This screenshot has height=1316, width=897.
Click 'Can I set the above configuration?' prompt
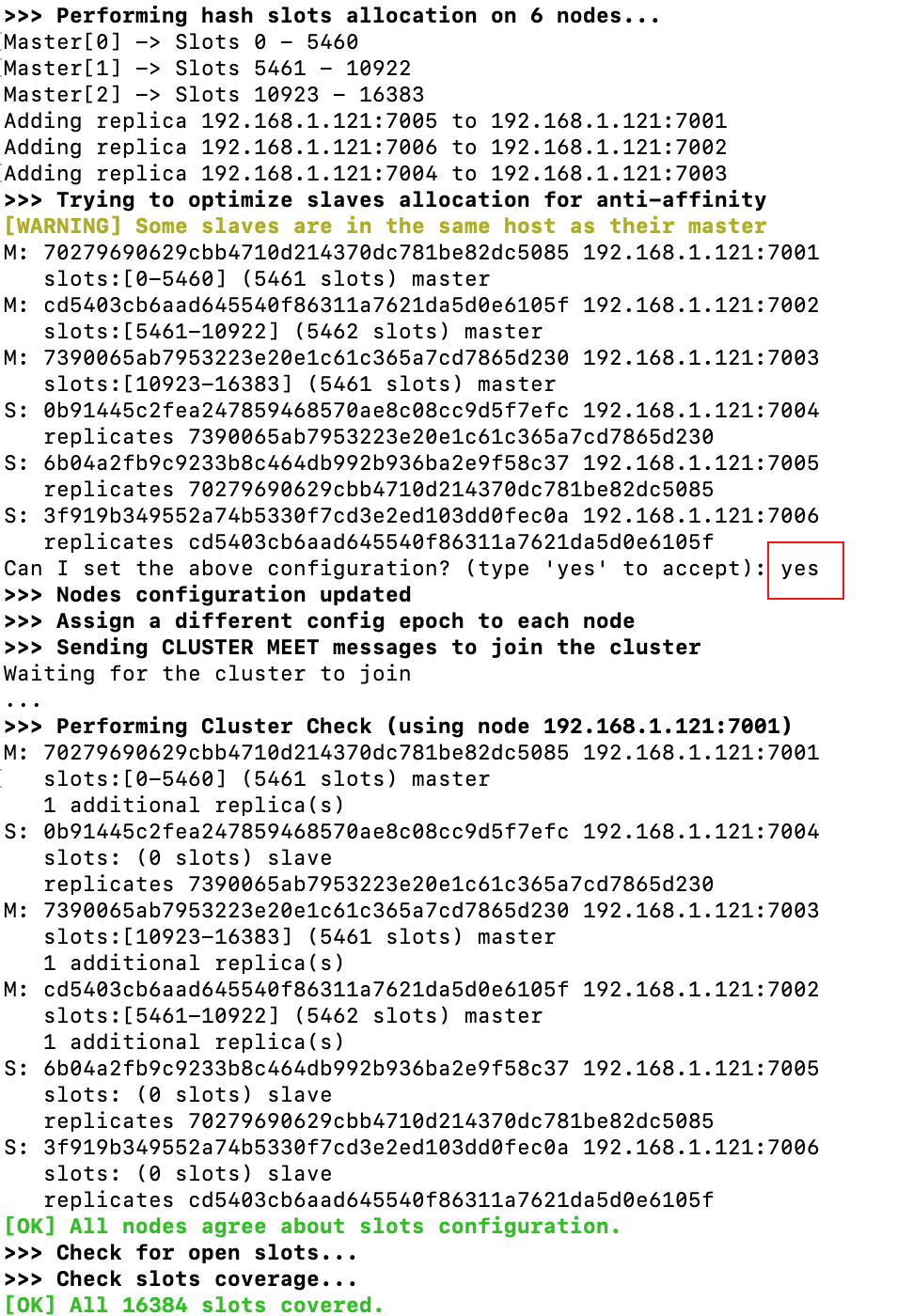coord(386,569)
